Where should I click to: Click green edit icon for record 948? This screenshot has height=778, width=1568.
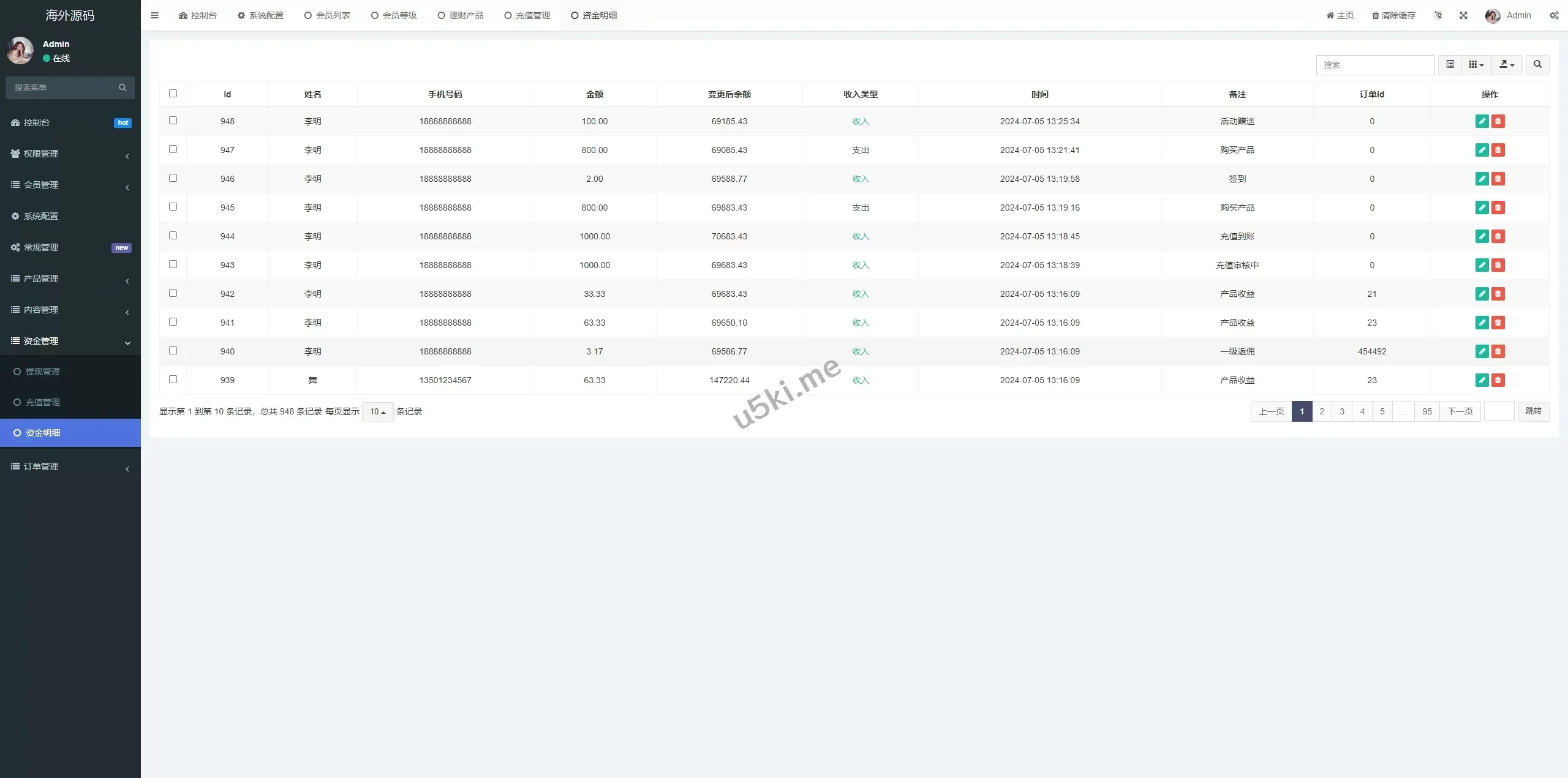1482,121
